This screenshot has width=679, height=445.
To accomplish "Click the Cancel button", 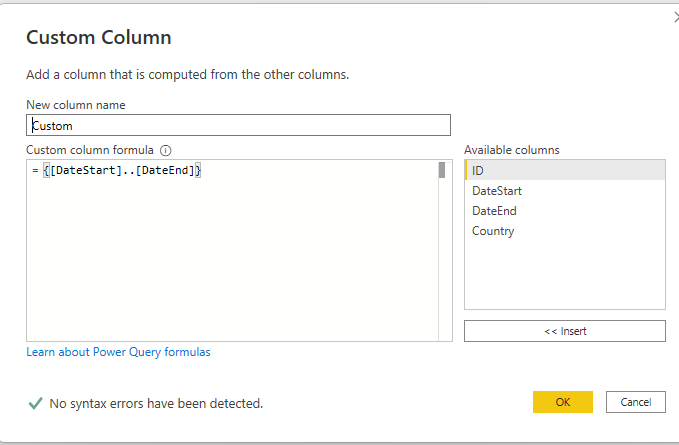I will click(635, 402).
